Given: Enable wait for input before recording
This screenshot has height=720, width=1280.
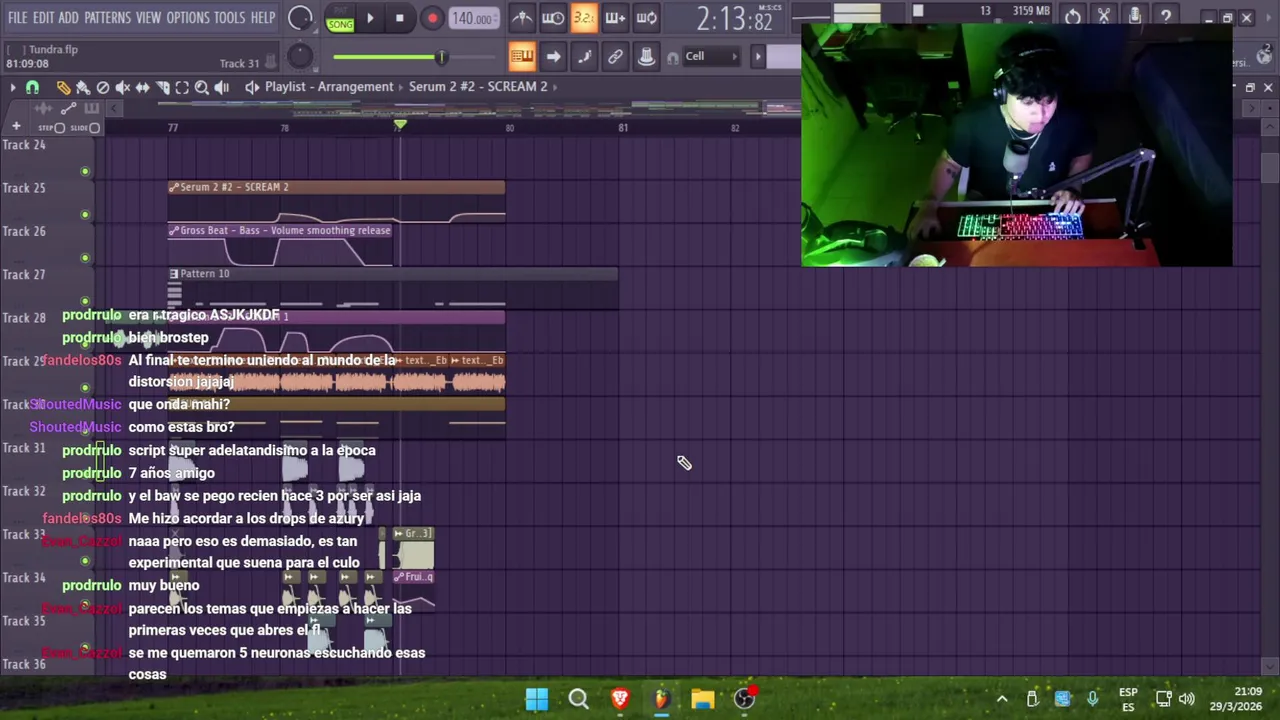Looking at the screenshot, I should click(x=553, y=18).
